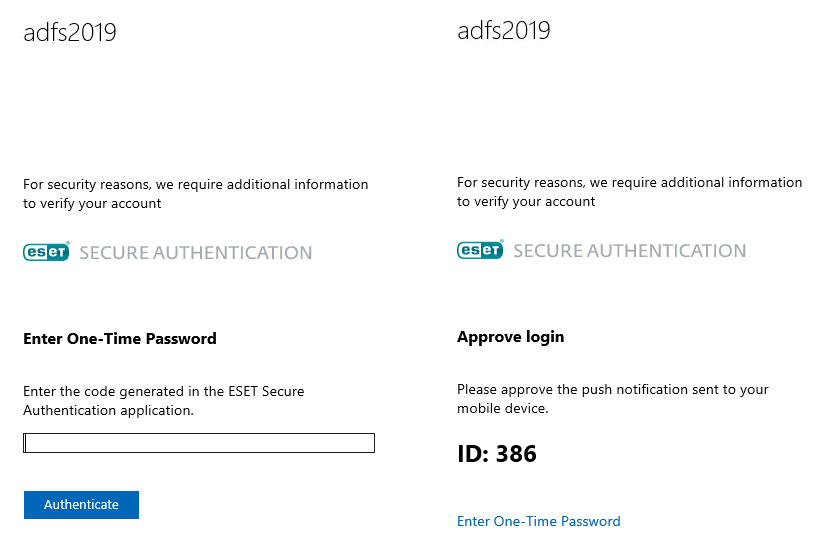Open the Enter One-Time Password link

tap(538, 521)
